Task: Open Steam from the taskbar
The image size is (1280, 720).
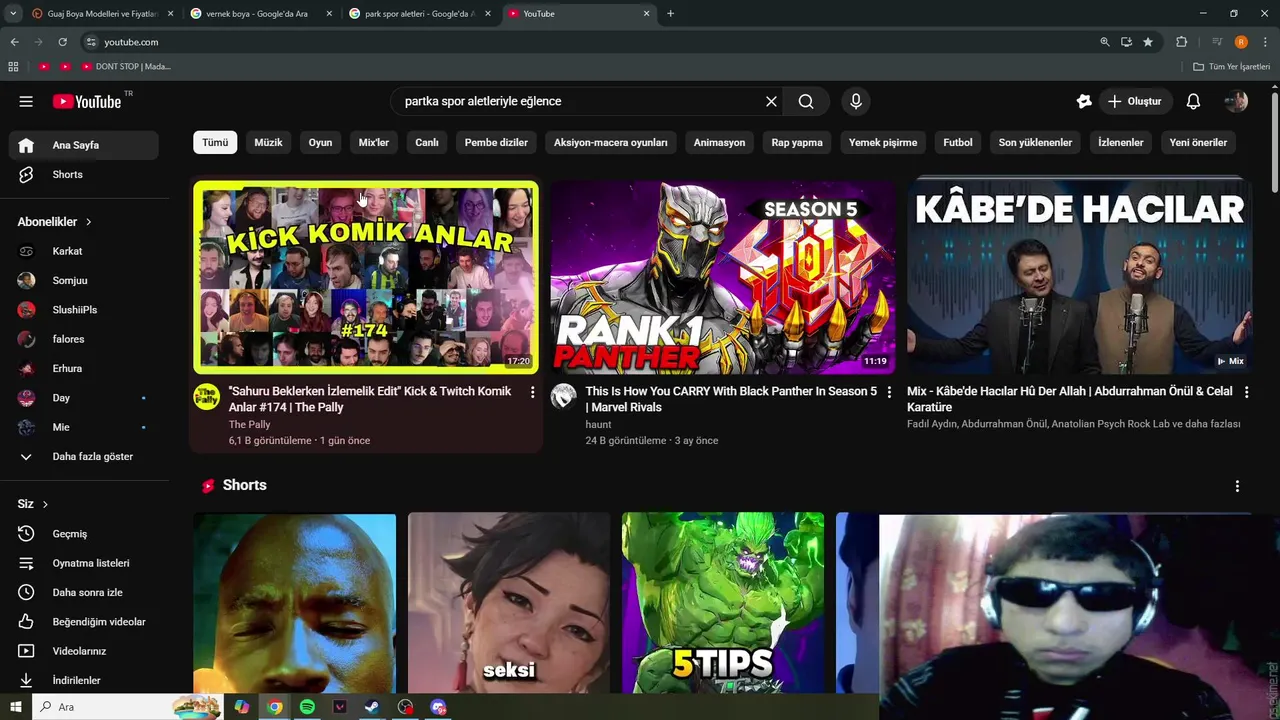Action: tap(371, 707)
